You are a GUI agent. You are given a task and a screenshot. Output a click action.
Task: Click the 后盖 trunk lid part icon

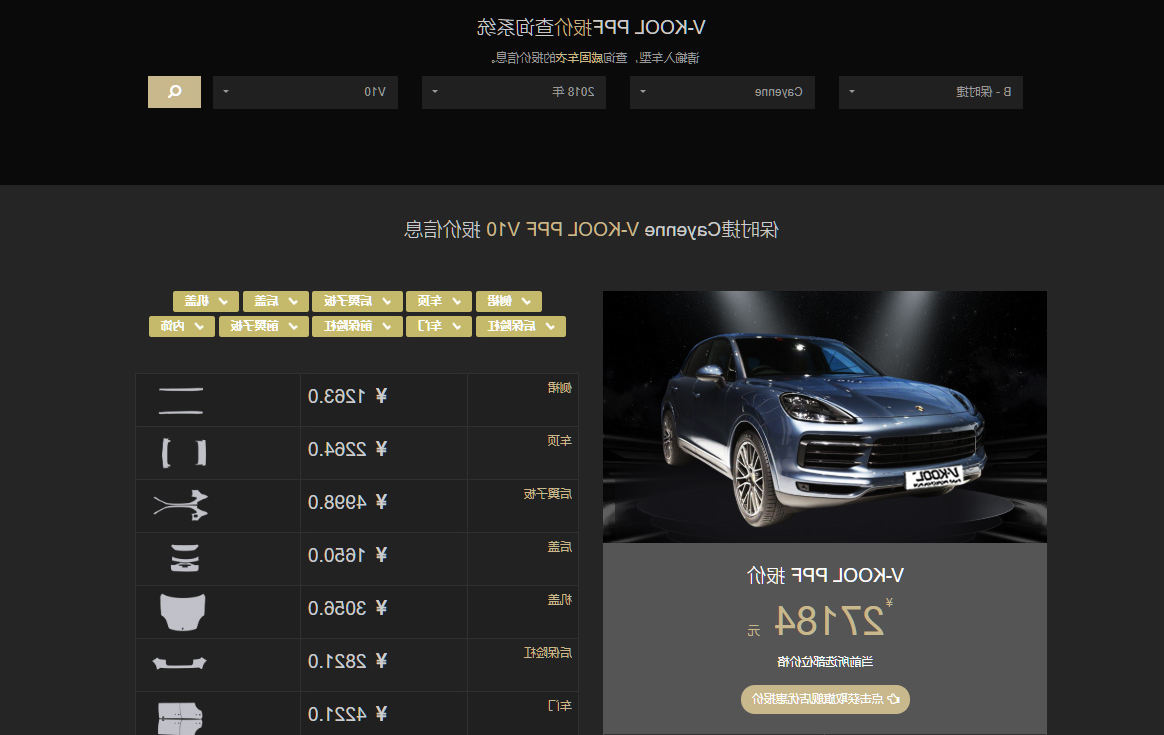(x=185, y=558)
